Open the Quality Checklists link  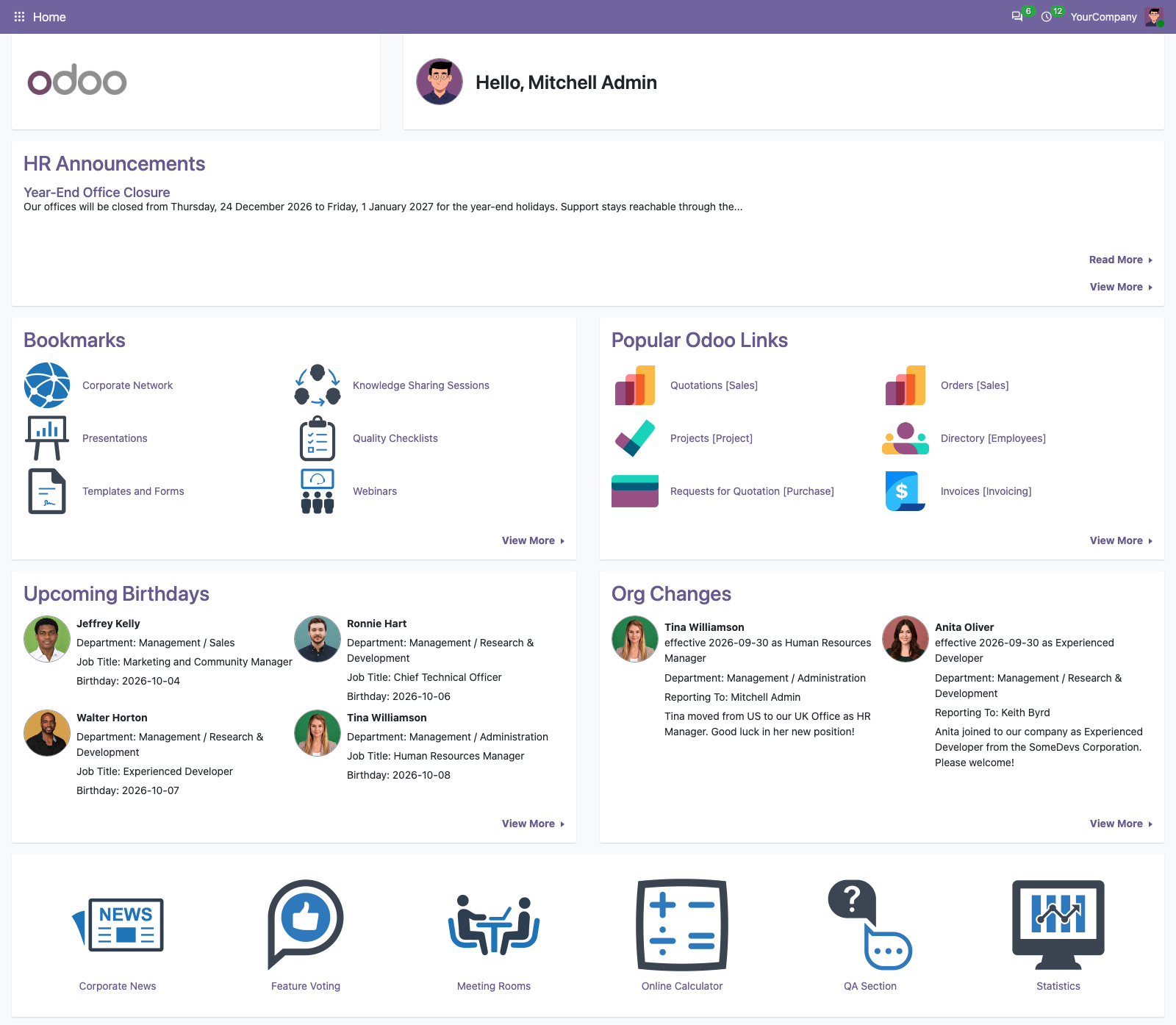[395, 438]
